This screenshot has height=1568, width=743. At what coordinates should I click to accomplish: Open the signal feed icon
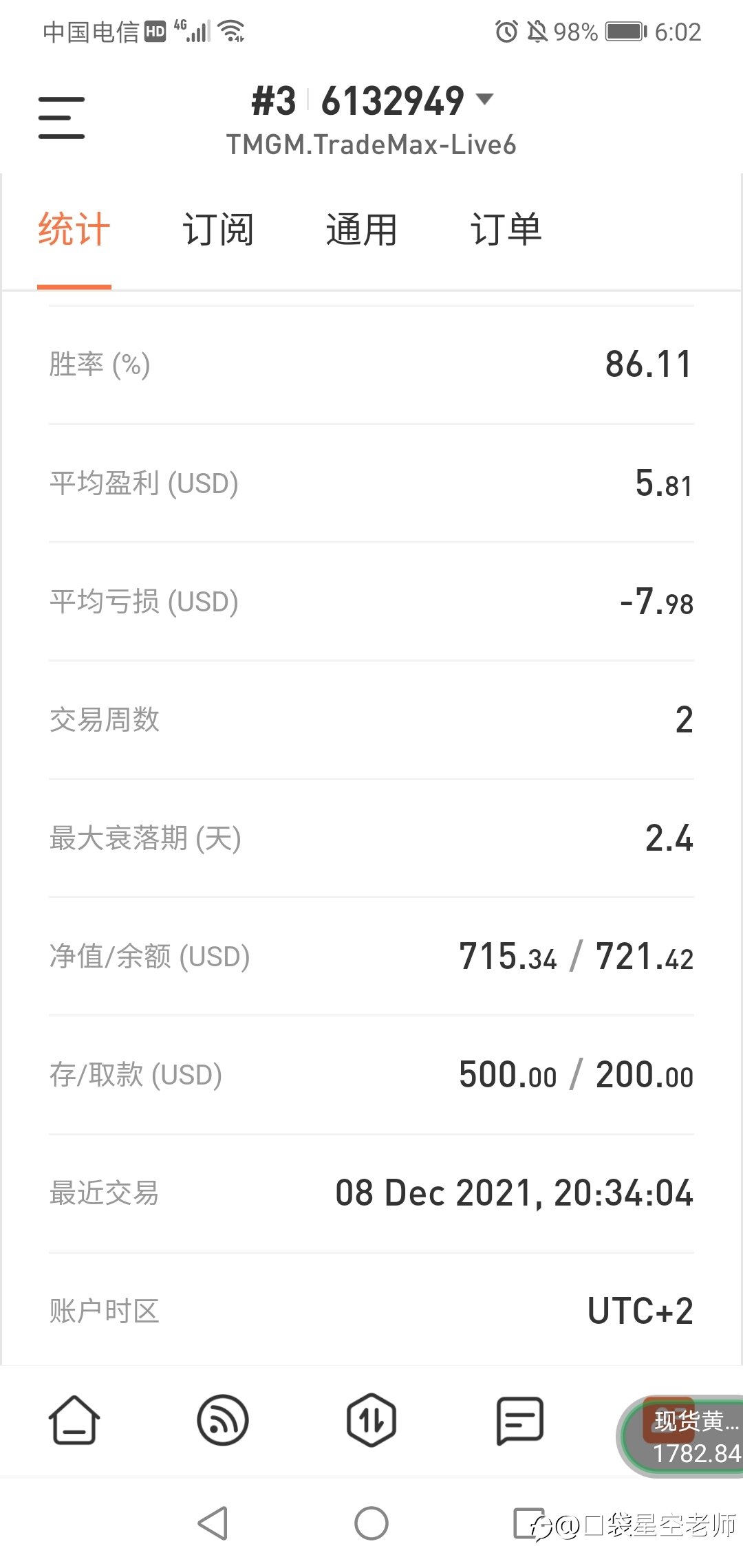click(x=222, y=1419)
